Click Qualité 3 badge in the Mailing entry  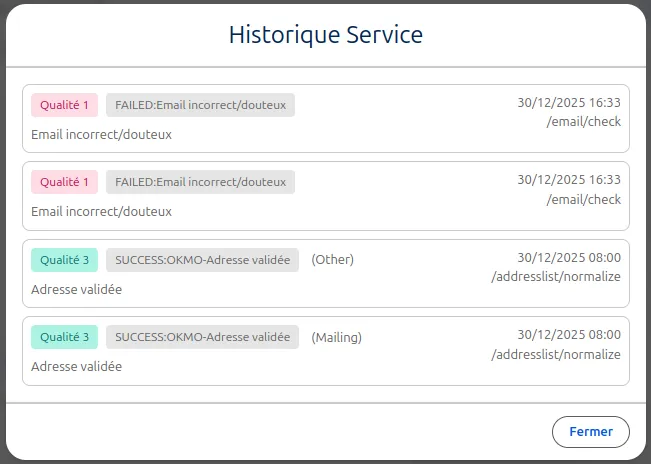tap(65, 337)
